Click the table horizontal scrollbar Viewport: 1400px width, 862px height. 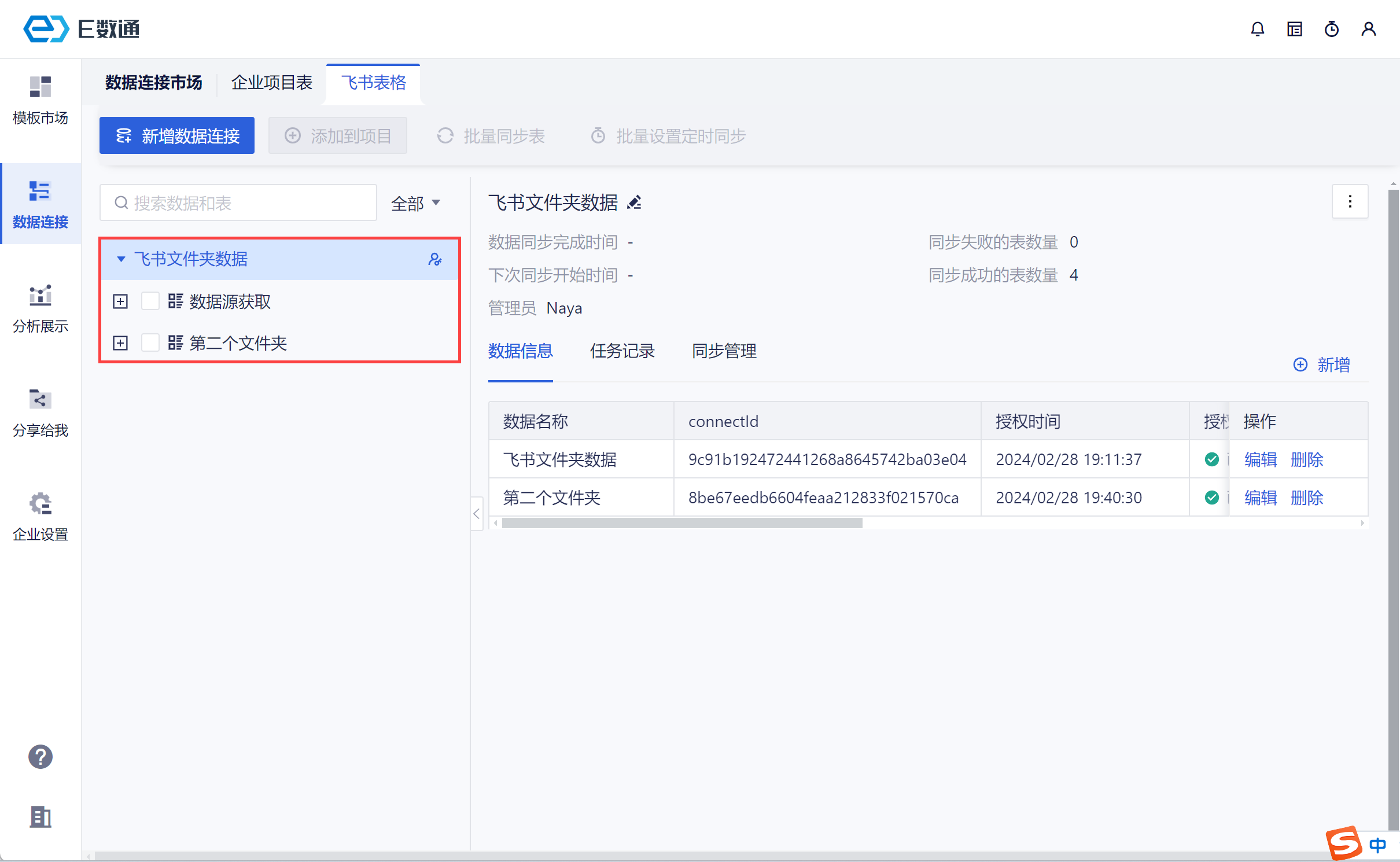[681, 523]
